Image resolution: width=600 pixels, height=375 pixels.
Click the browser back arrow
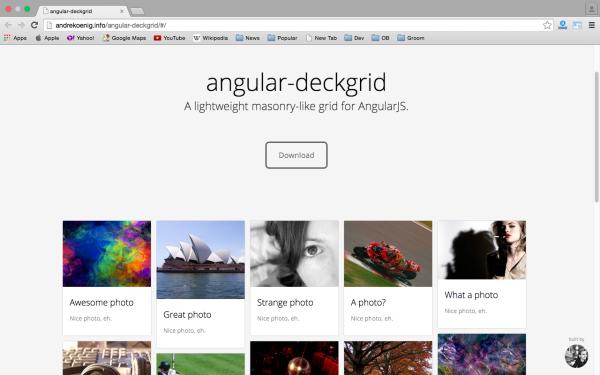pyautogui.click(x=8, y=25)
